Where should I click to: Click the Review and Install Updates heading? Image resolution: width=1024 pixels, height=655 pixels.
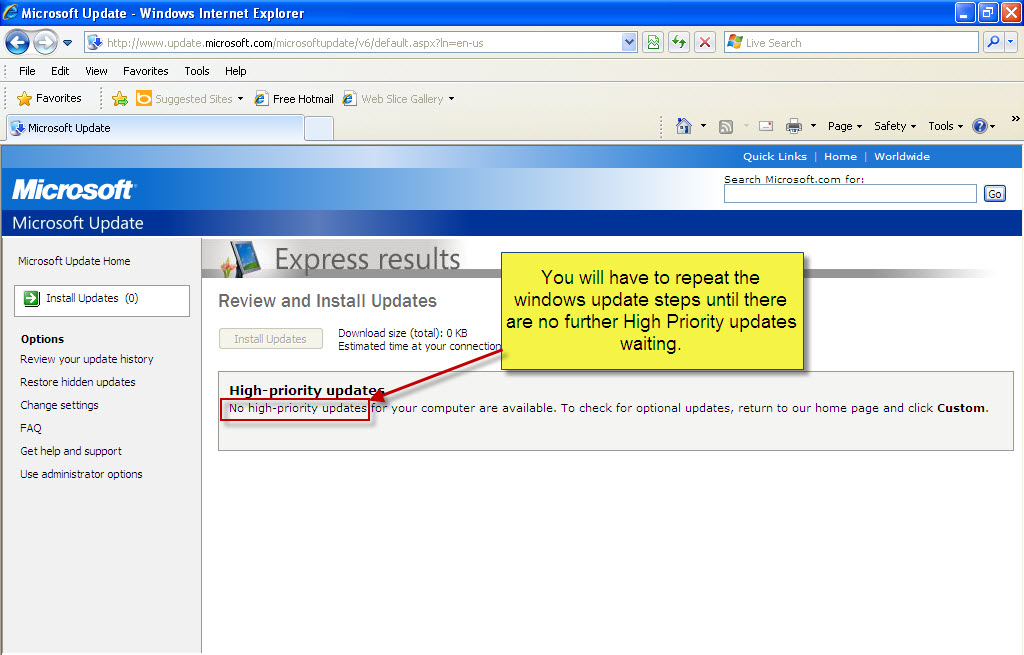click(x=327, y=301)
